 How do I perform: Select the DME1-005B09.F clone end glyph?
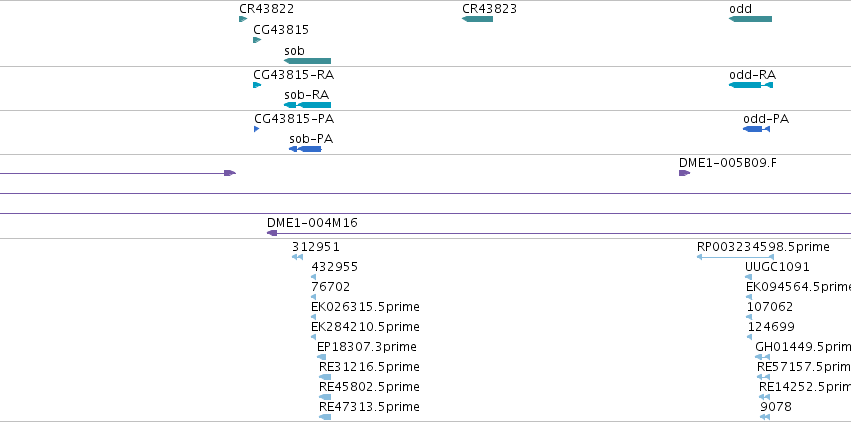tap(684, 173)
